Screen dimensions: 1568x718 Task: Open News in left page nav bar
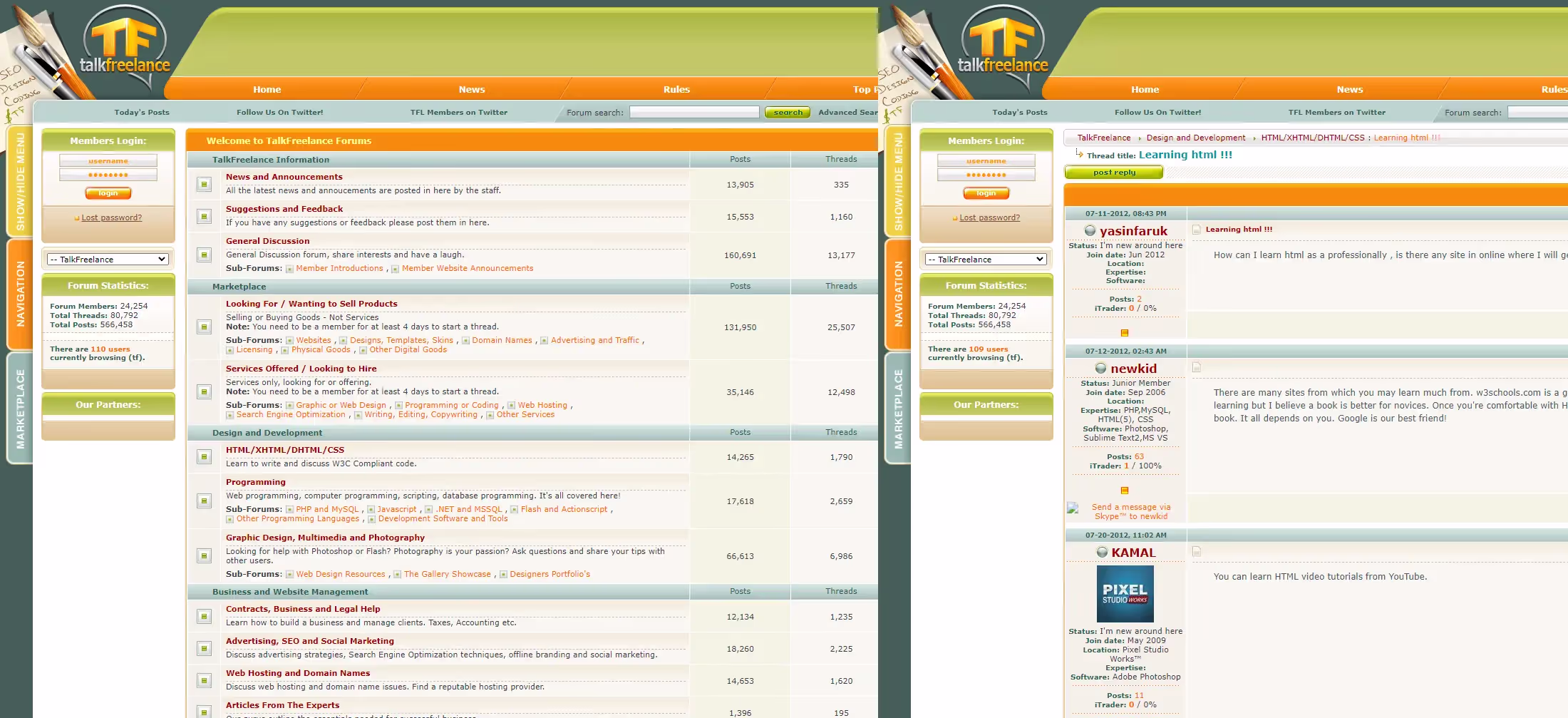tap(472, 89)
